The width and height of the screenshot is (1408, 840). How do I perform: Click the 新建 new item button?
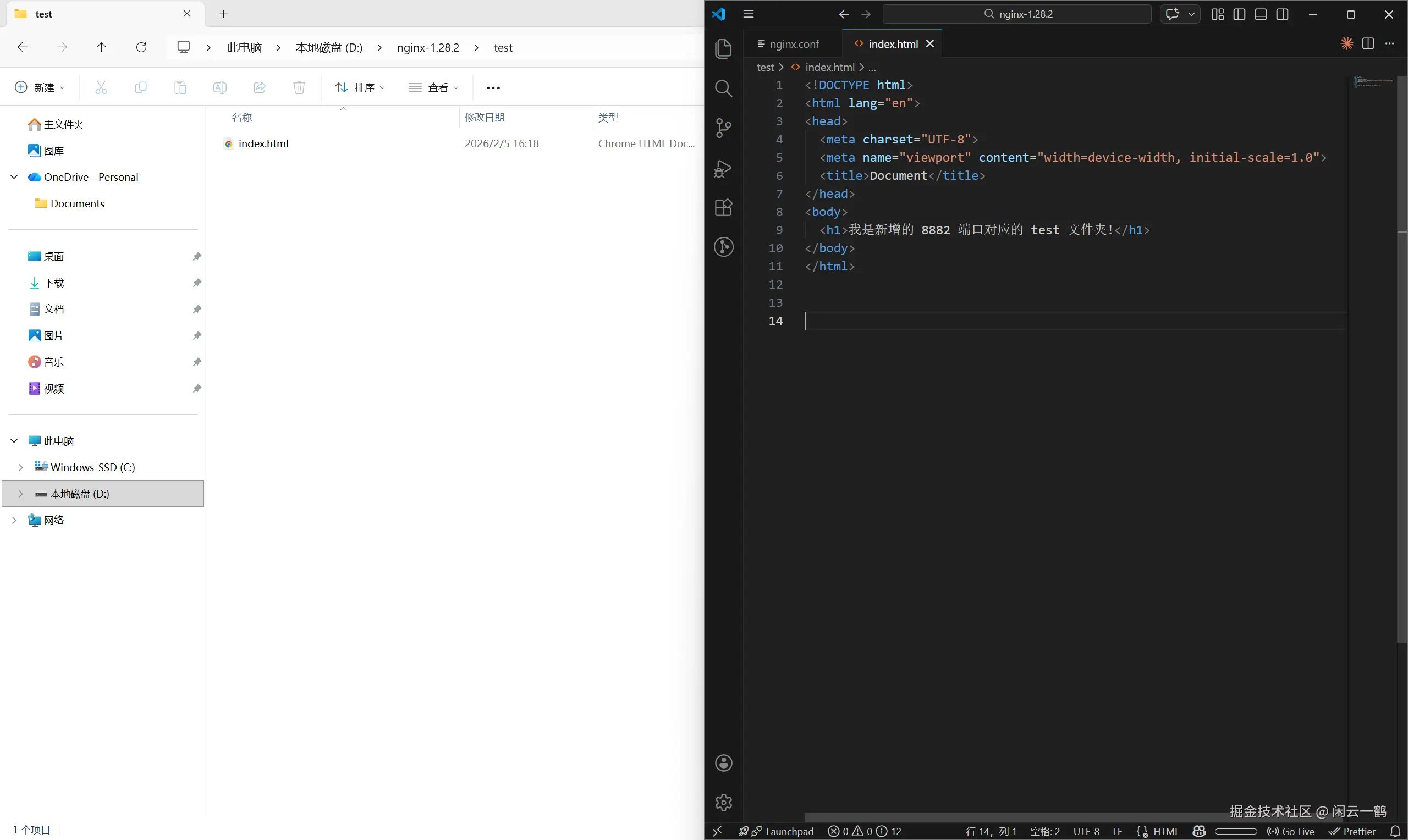click(x=40, y=87)
